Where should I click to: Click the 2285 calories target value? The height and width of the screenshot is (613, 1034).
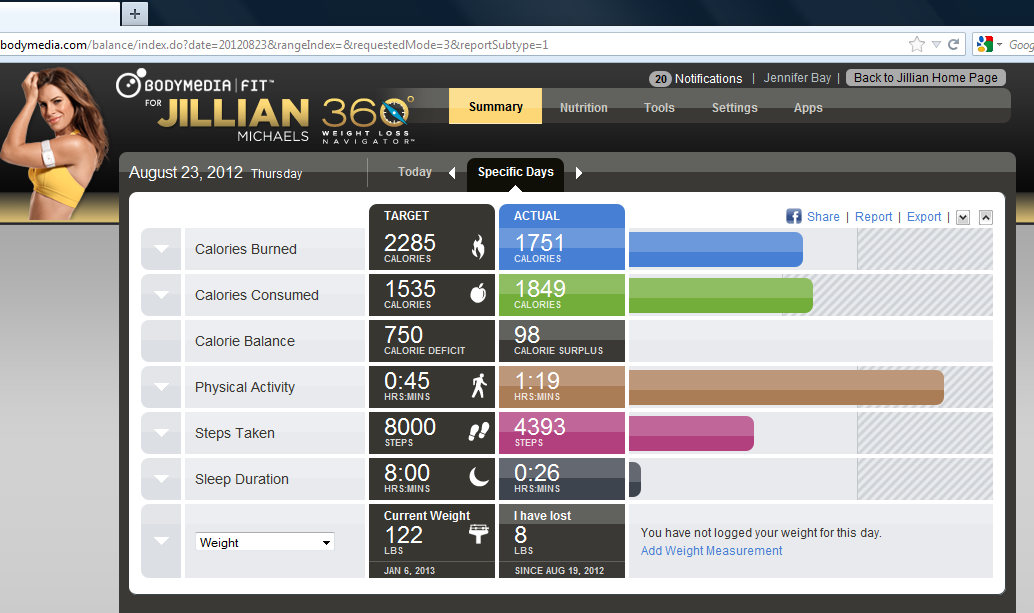(410, 243)
